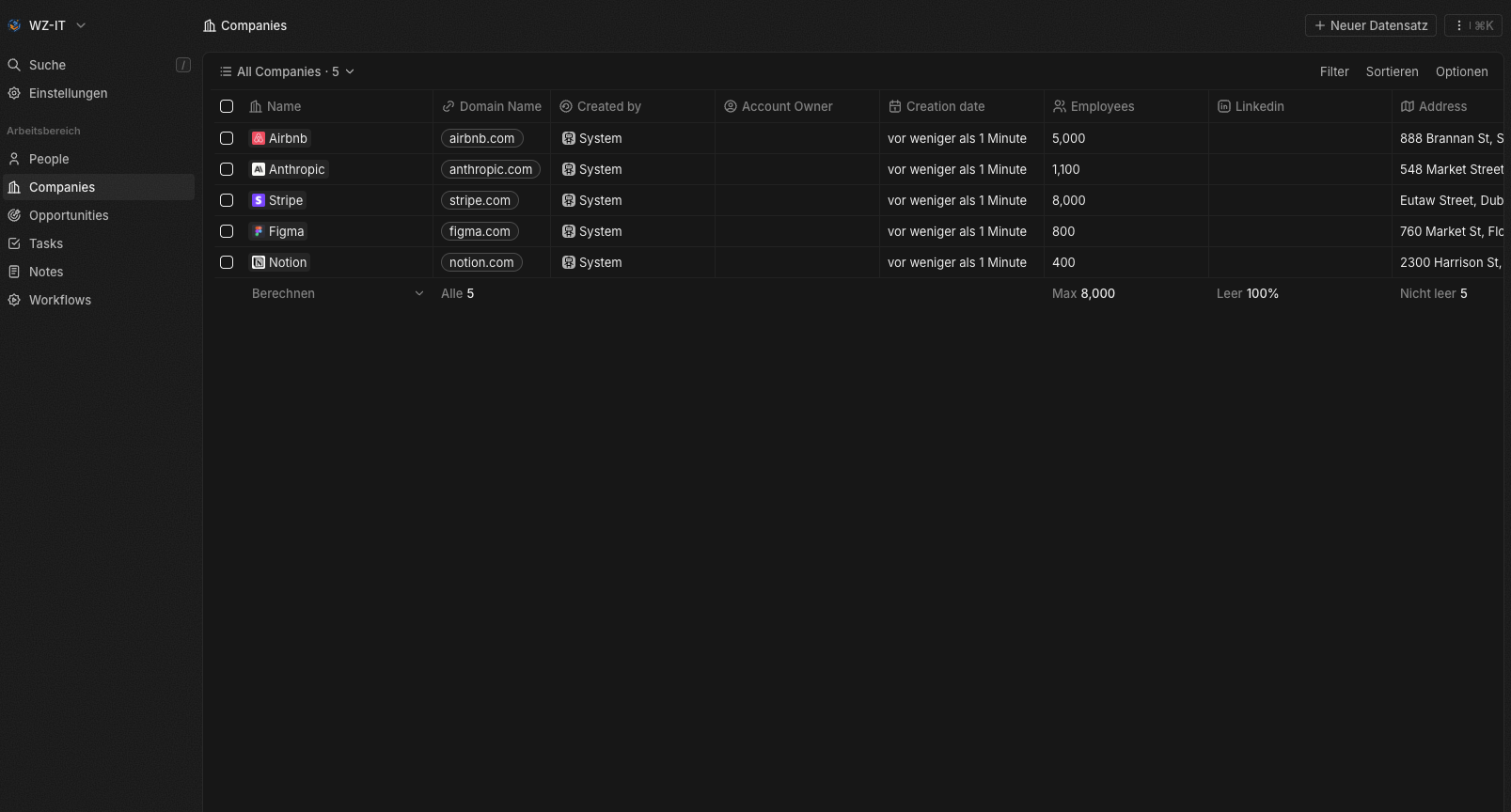Viewport: 1511px width, 812px height.
Task: Open the All Companies view dropdown
Action: [x=287, y=71]
